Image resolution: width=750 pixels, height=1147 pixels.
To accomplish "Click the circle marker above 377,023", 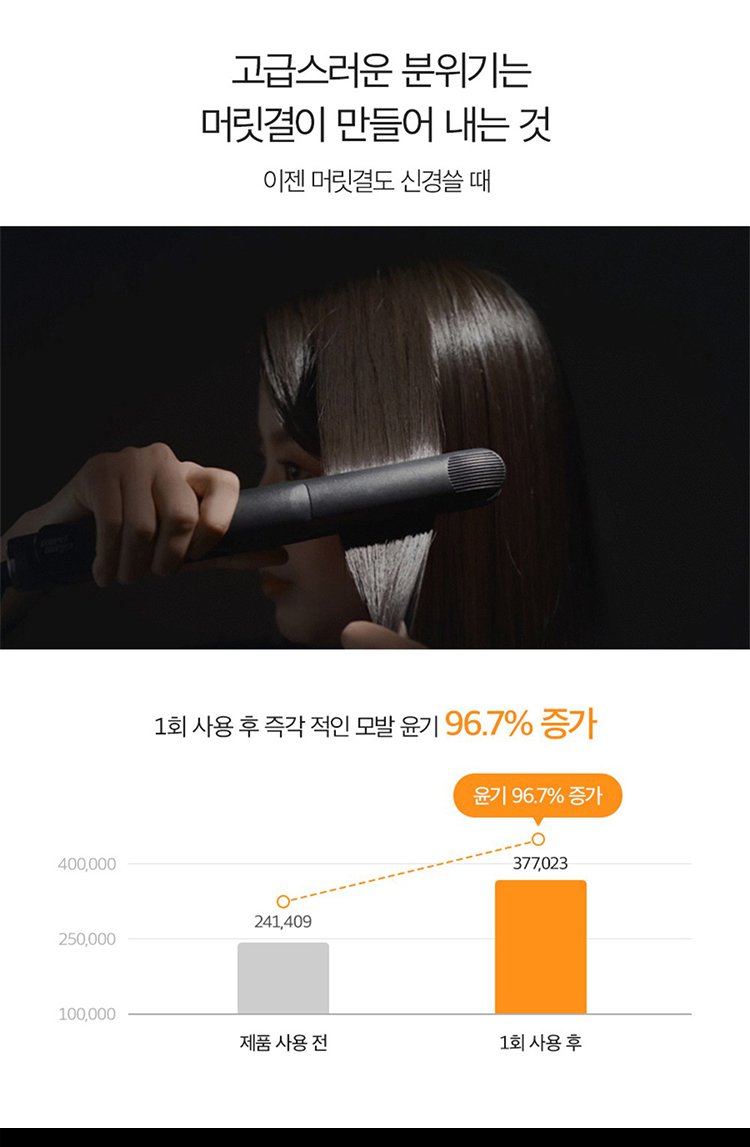I will click(539, 839).
